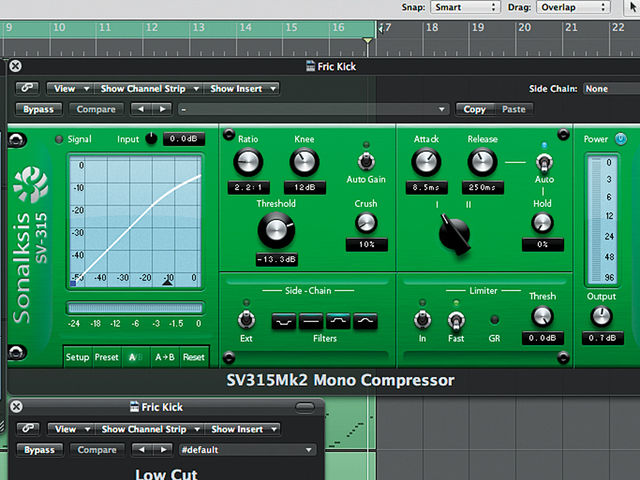This screenshot has width=640, height=480.
Task: Open the Setup tab
Action: tap(78, 357)
